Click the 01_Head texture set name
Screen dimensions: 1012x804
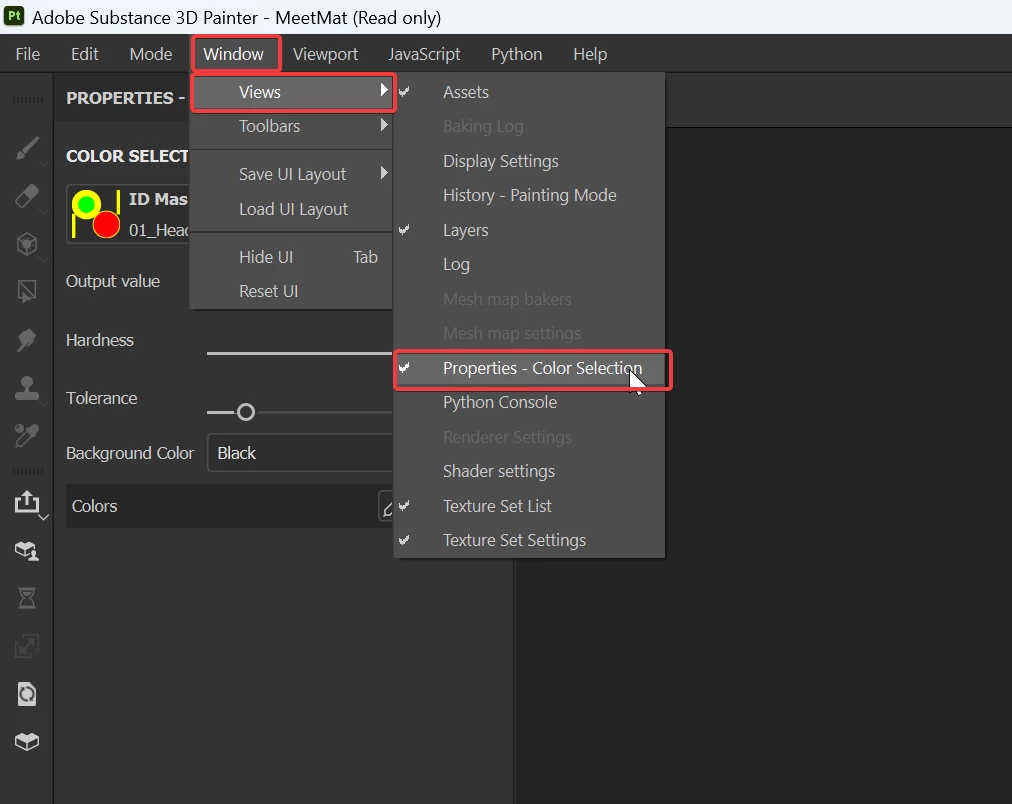pyautogui.click(x=158, y=230)
